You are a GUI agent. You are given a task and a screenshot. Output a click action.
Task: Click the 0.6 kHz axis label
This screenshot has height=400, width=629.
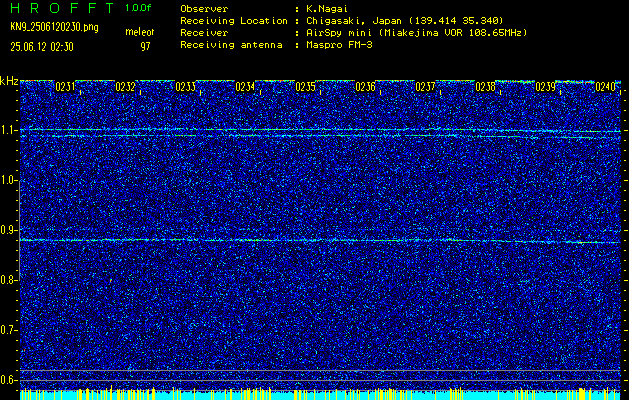tap(8, 380)
